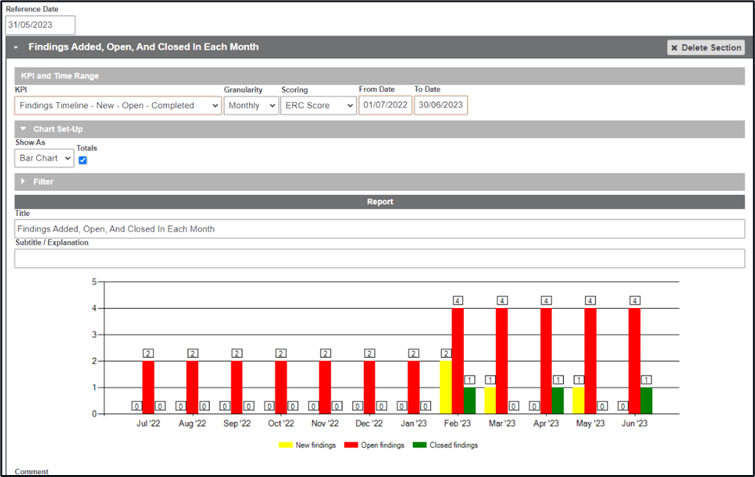Collapse the Chart Set-Up panel
This screenshot has height=477, width=755.
click(x=22, y=129)
